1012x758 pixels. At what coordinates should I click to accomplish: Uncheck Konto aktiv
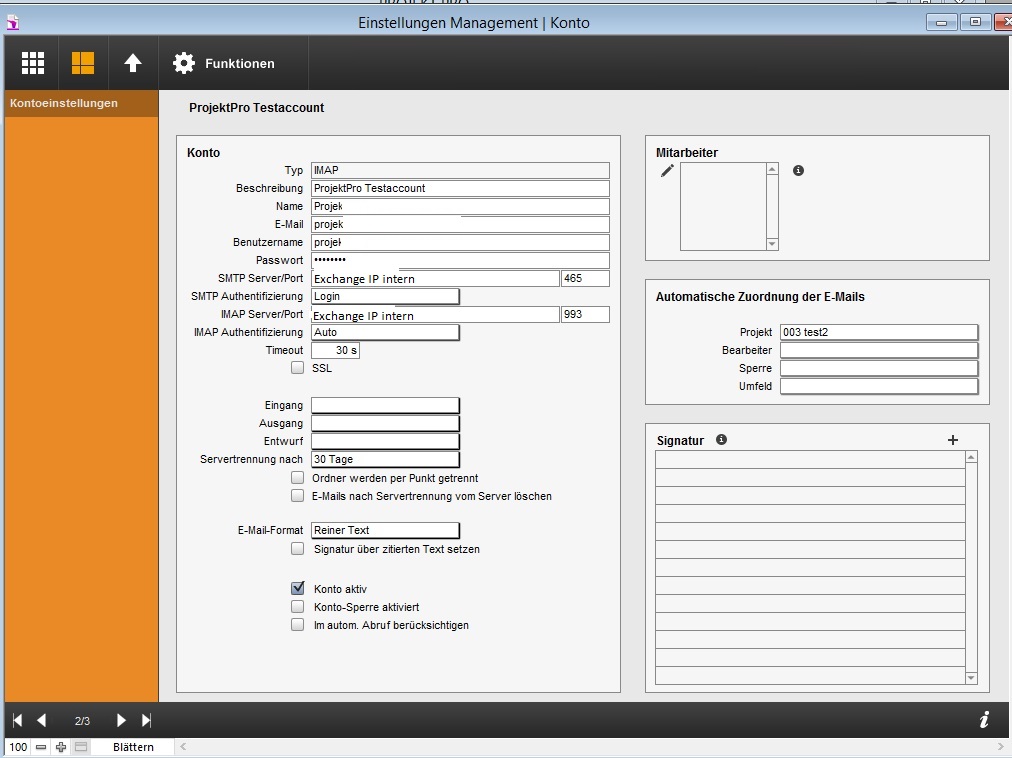(x=298, y=588)
